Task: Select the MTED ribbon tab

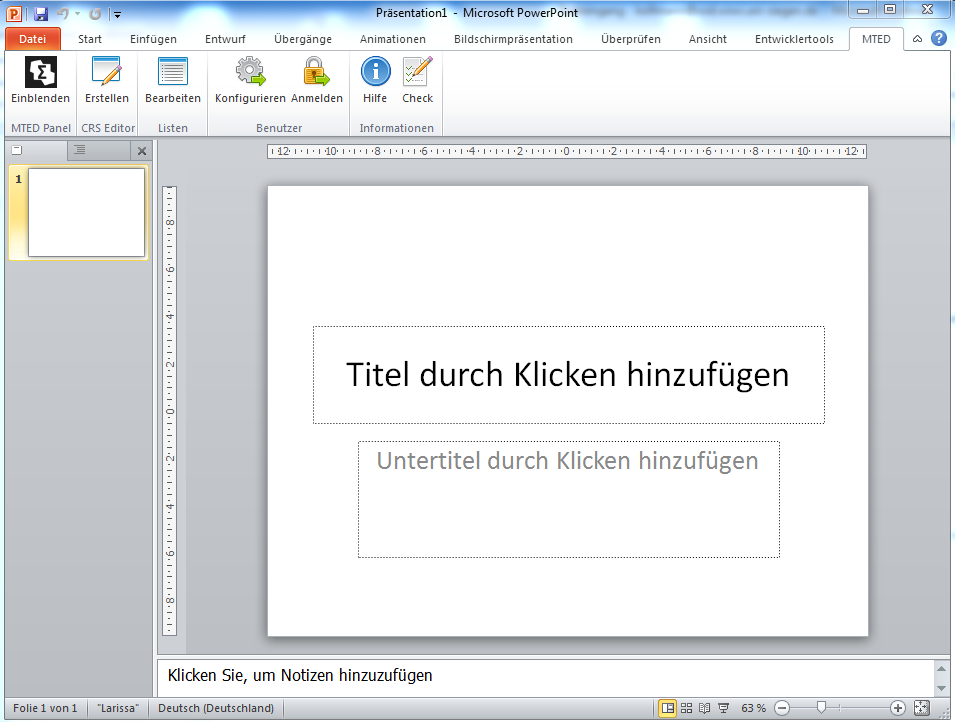Action: pyautogui.click(x=876, y=39)
